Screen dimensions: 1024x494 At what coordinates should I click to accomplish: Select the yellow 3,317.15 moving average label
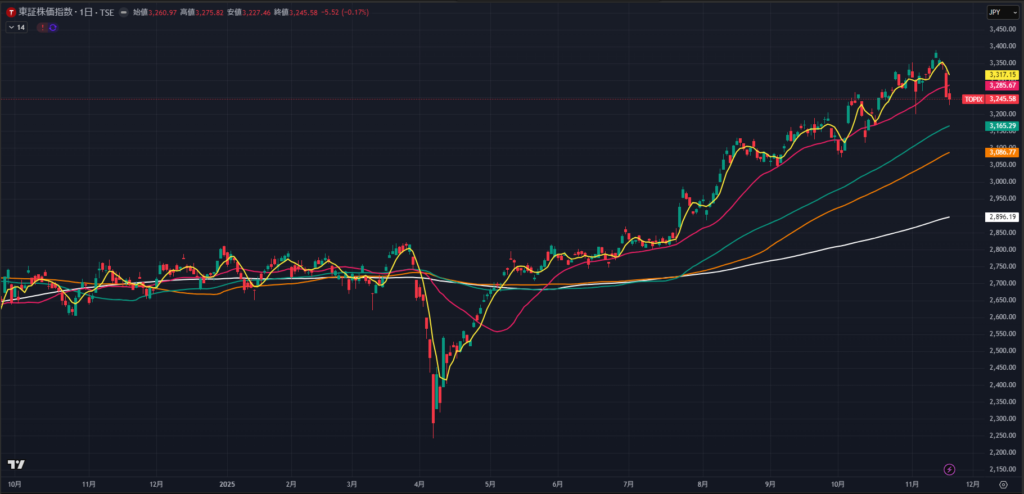coord(1001,75)
